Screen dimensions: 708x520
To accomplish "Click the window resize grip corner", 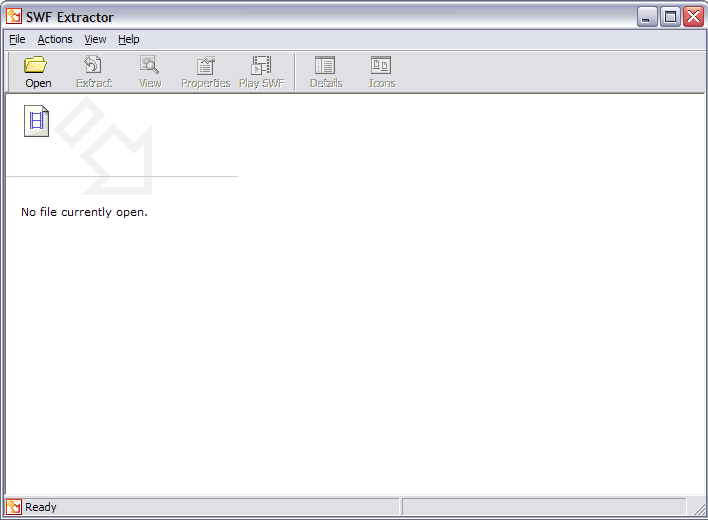I will coord(698,508).
